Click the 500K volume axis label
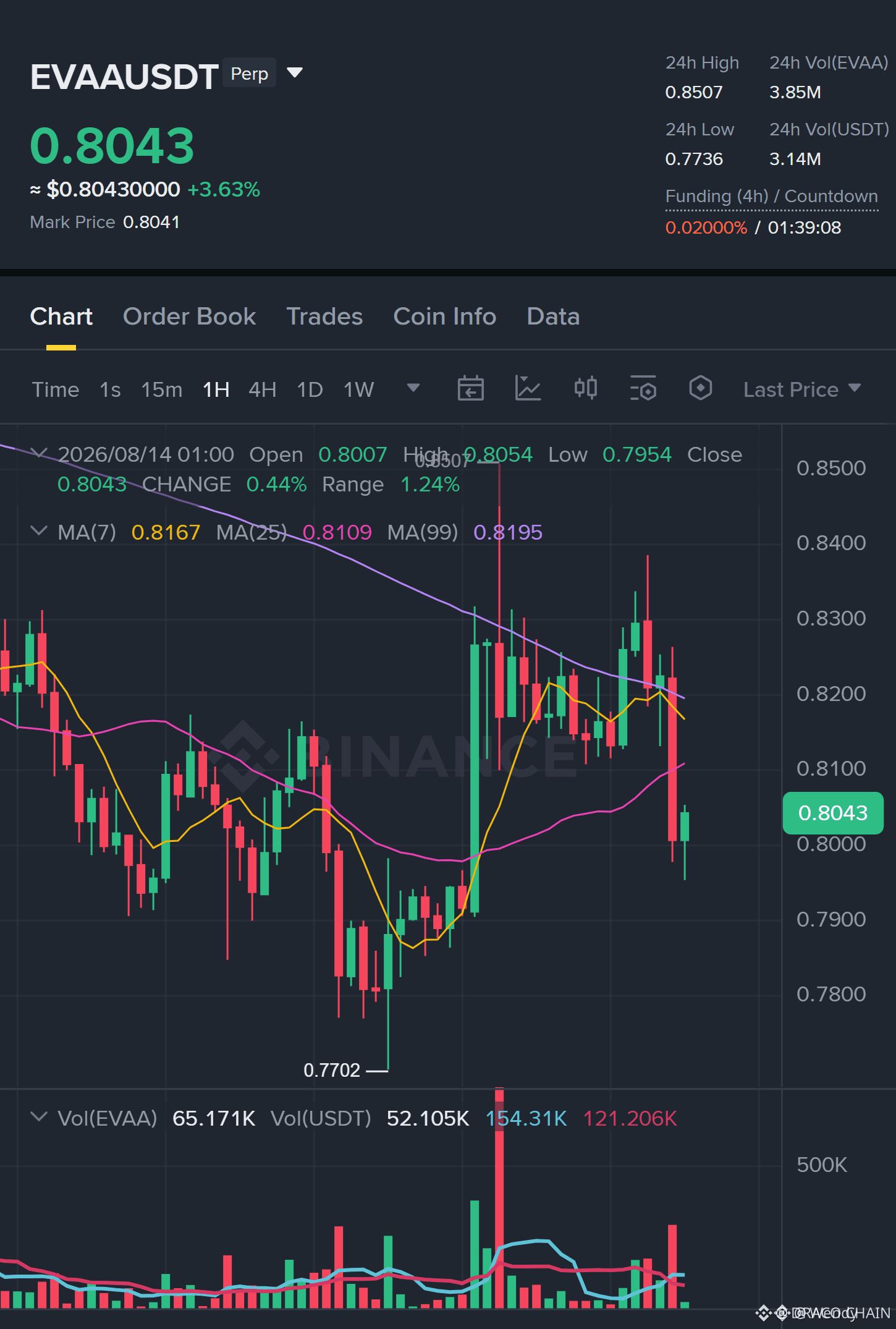 (822, 1165)
